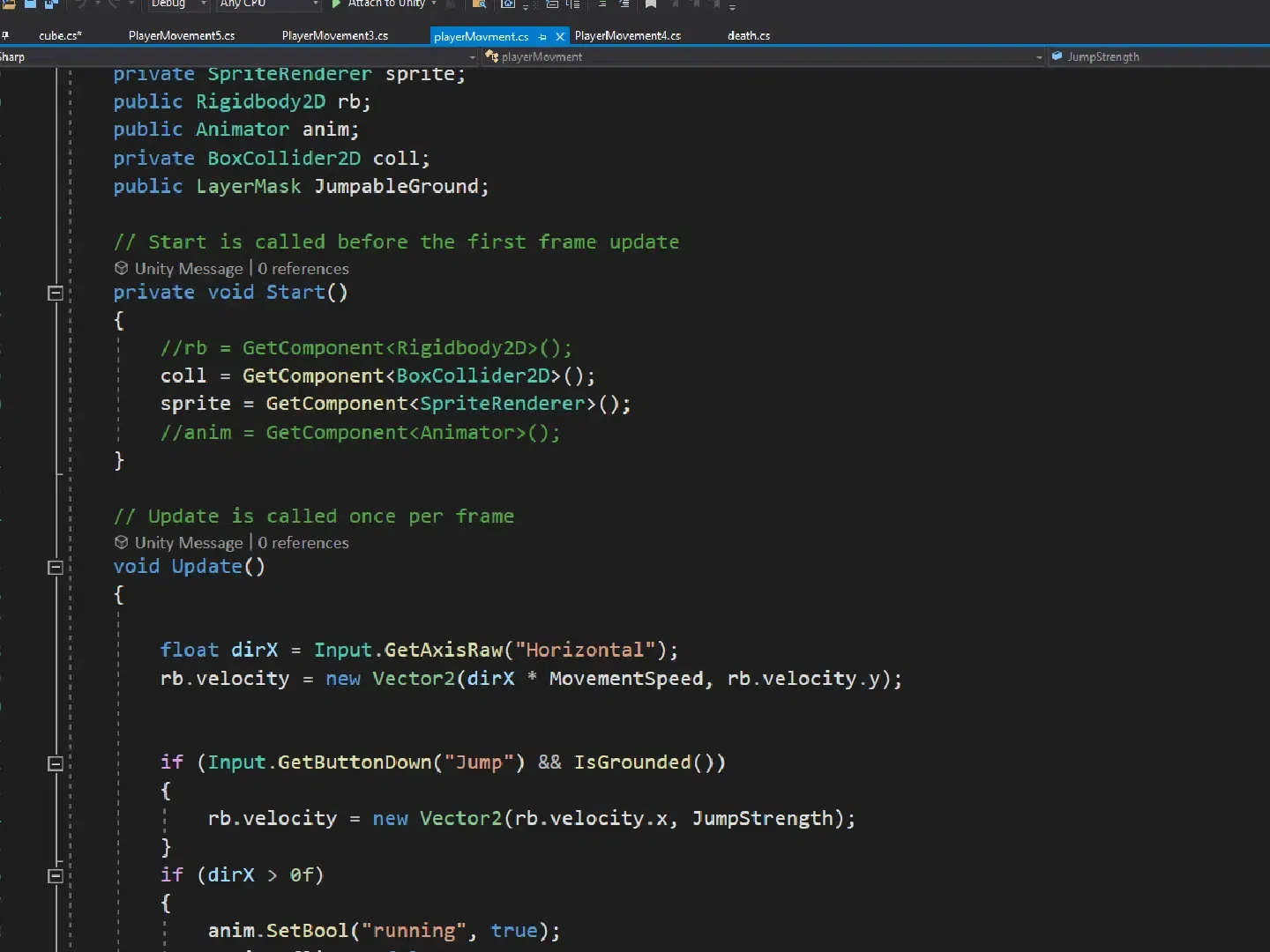Click the increase indent toolbar icon
Image resolution: width=1270 pixels, height=952 pixels.
(x=624, y=4)
